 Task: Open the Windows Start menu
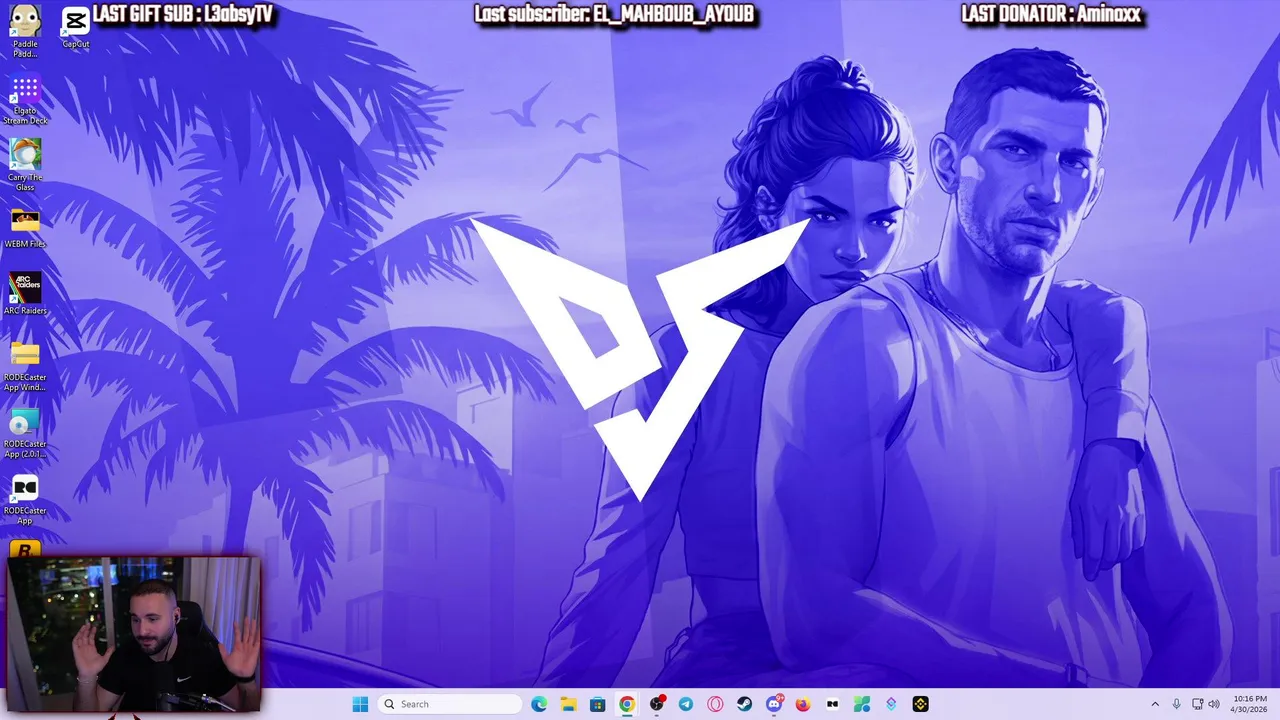pos(360,704)
